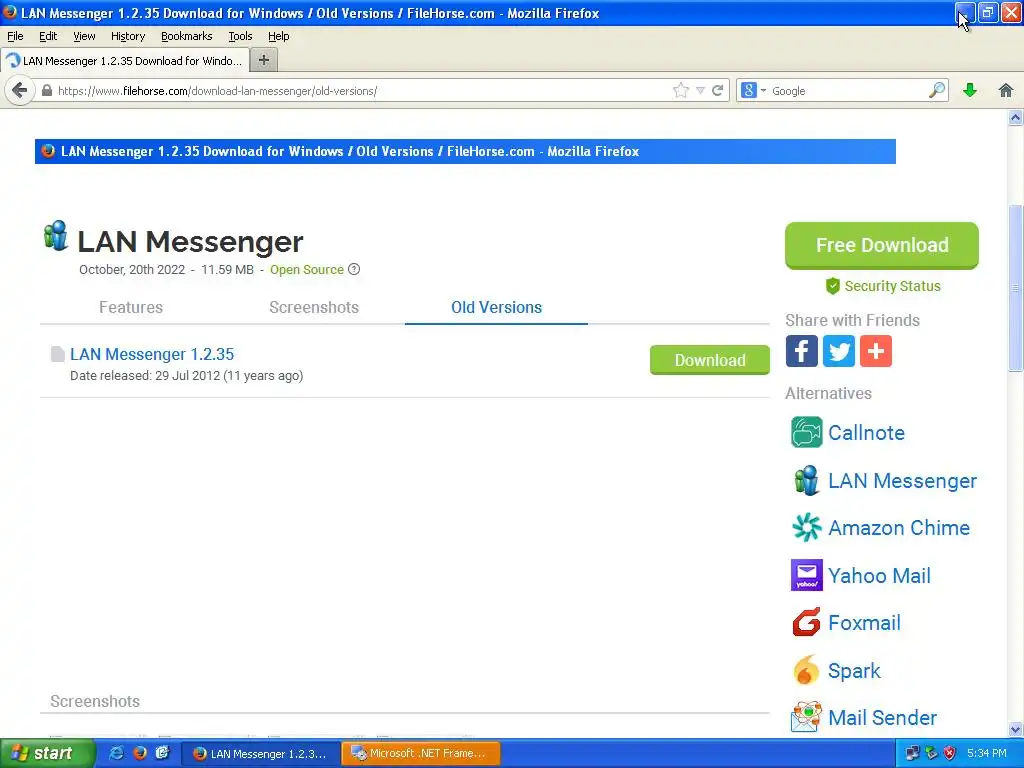Download LAN Messenger 1.2.35 version

point(710,360)
